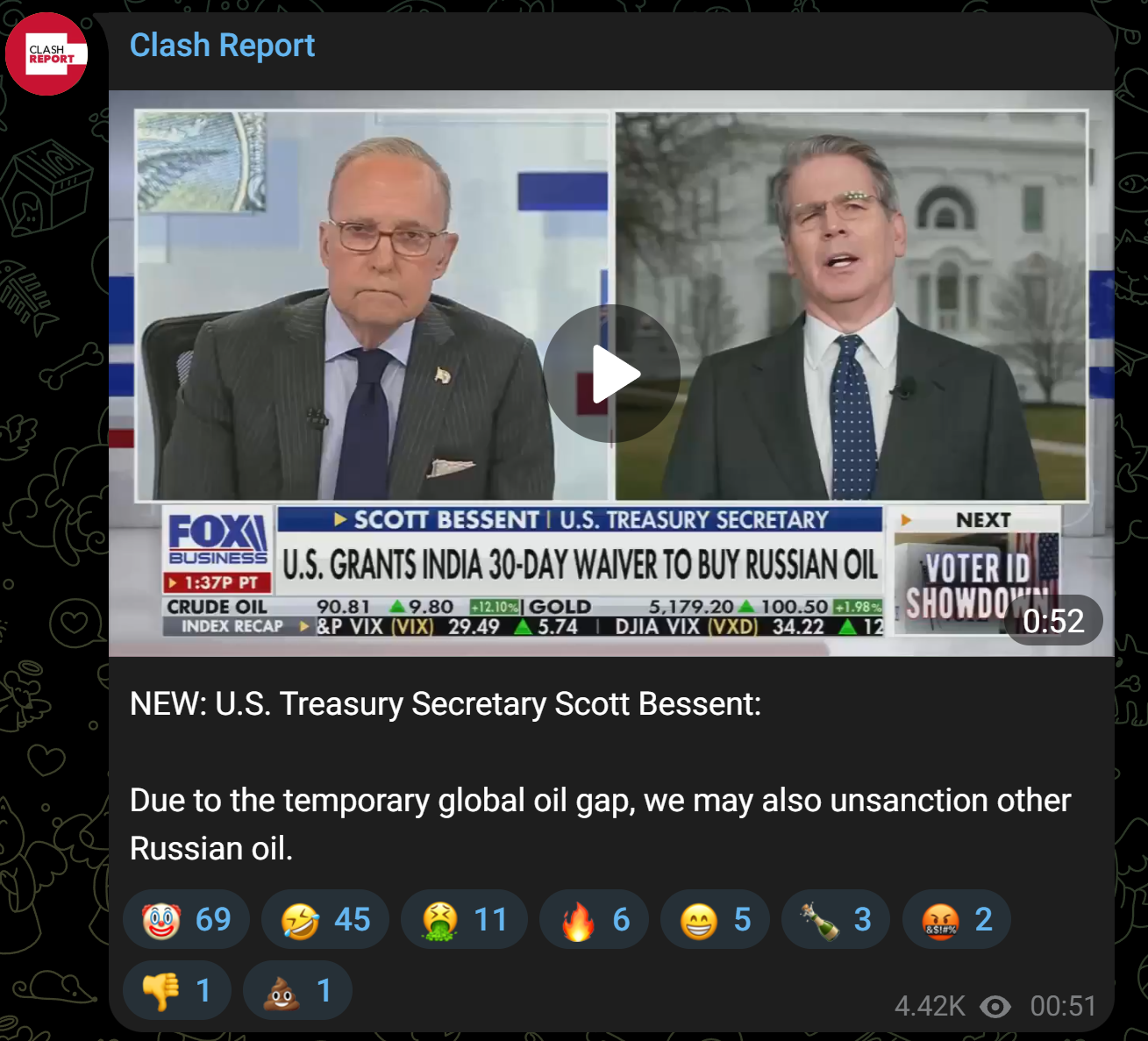Add the champagne bottle reaction
The image size is (1148, 1041).
click(836, 919)
